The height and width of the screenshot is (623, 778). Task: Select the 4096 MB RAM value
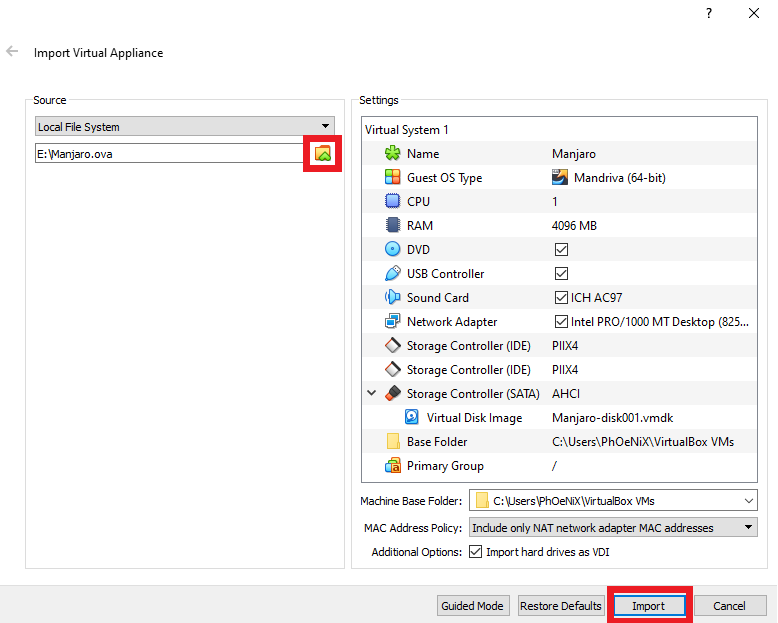click(574, 226)
